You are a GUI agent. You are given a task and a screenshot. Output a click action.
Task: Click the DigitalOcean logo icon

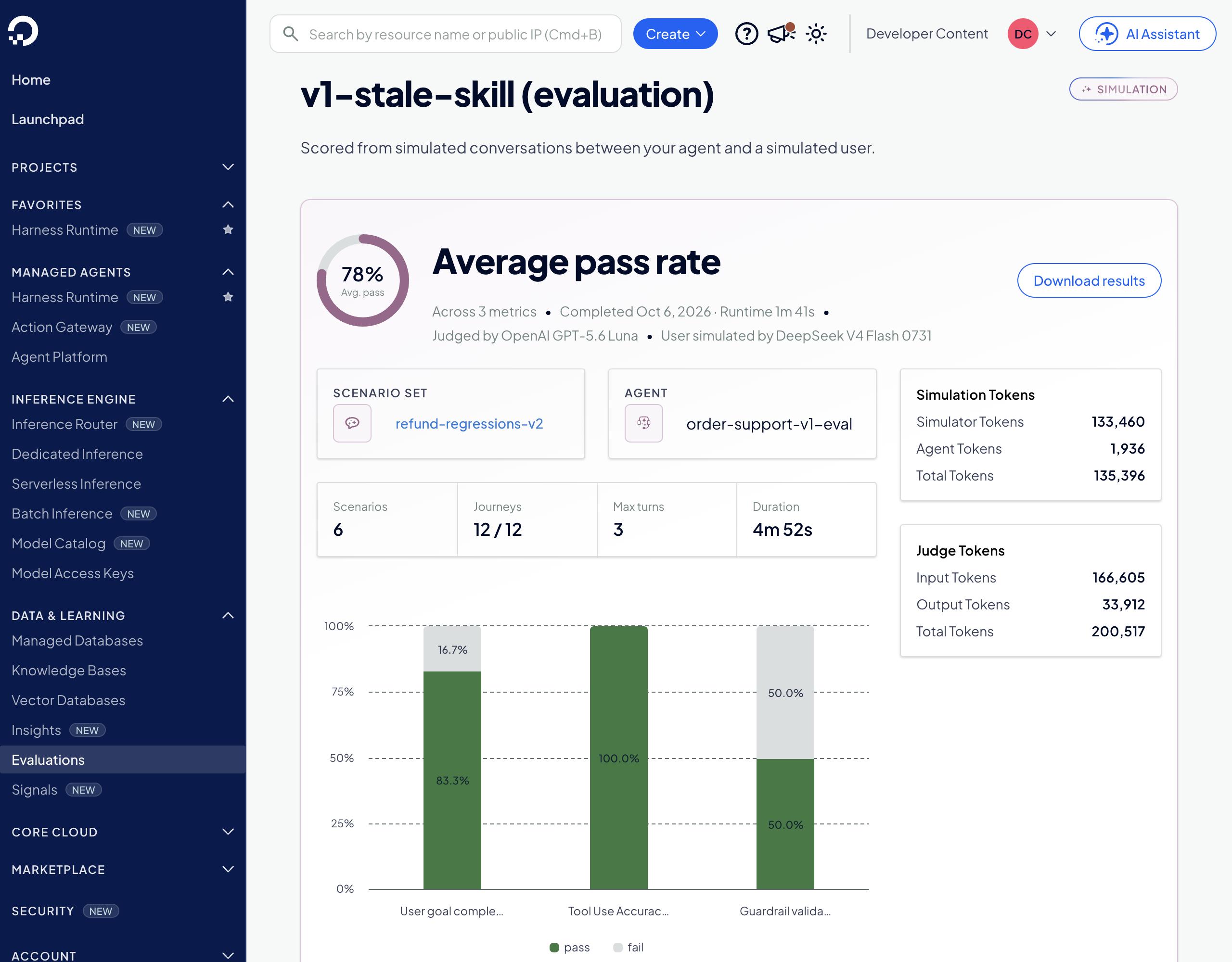pyautogui.click(x=23, y=30)
